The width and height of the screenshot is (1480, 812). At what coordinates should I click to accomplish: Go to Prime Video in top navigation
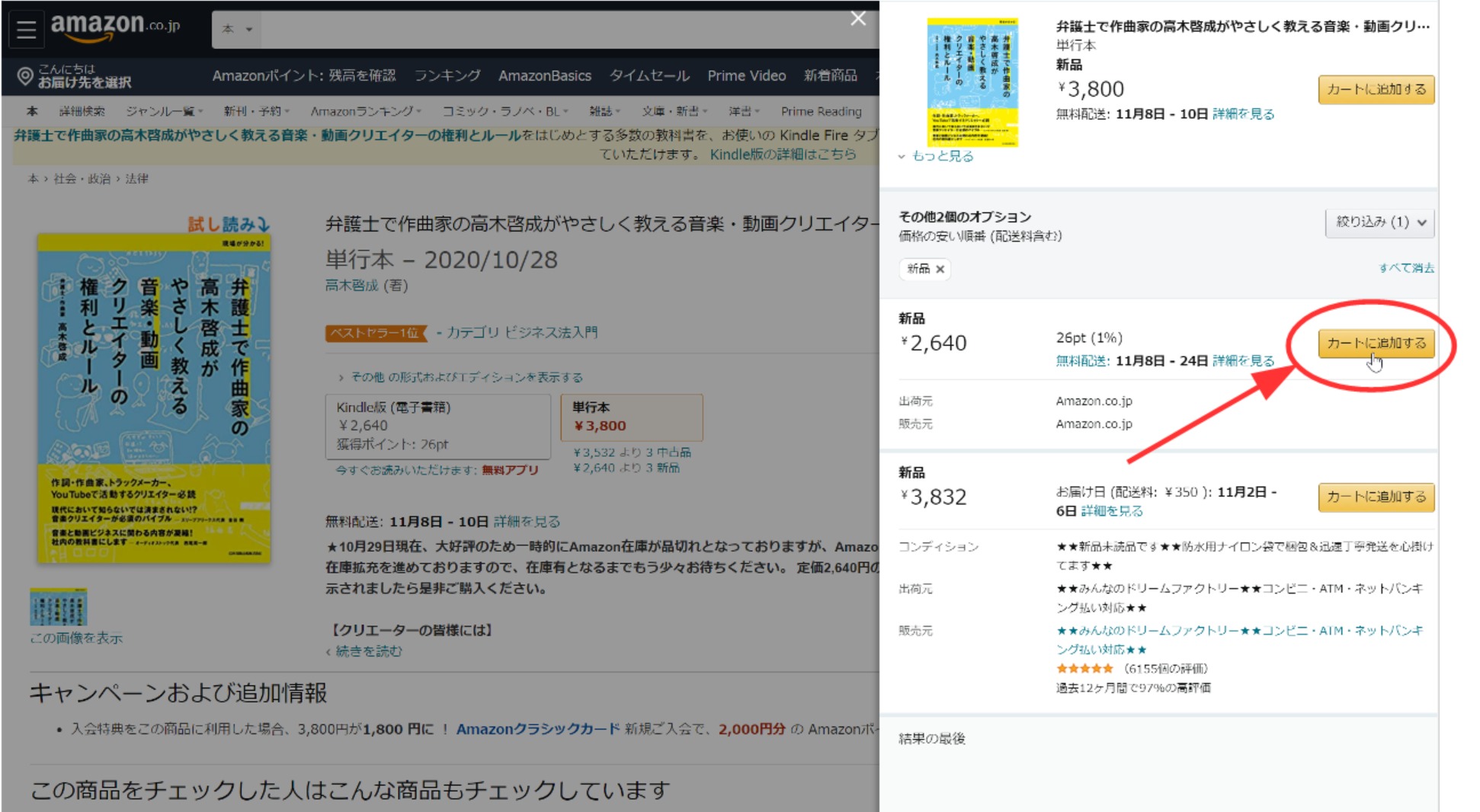[x=746, y=75]
